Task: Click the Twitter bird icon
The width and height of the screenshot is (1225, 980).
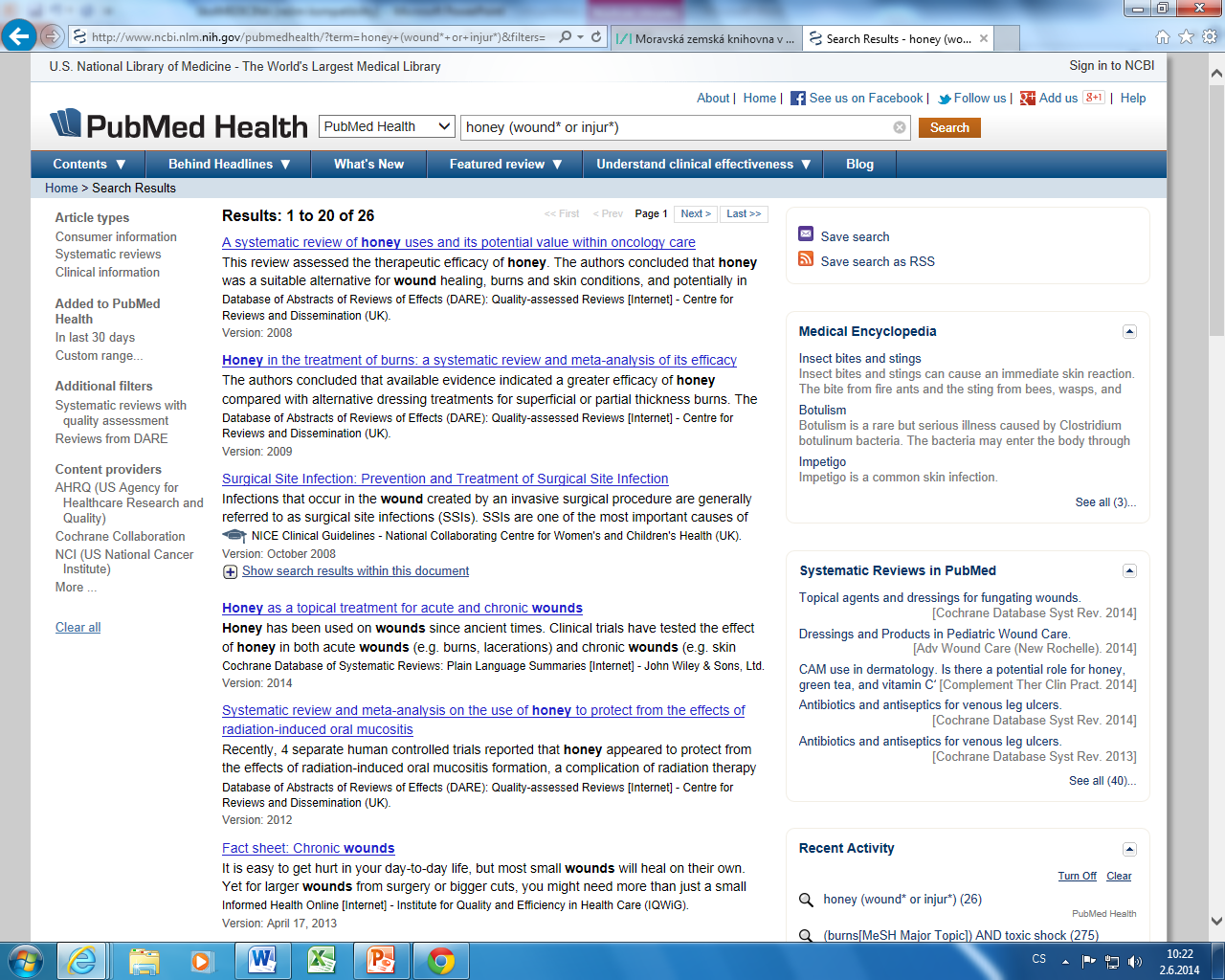Action: pos(945,99)
